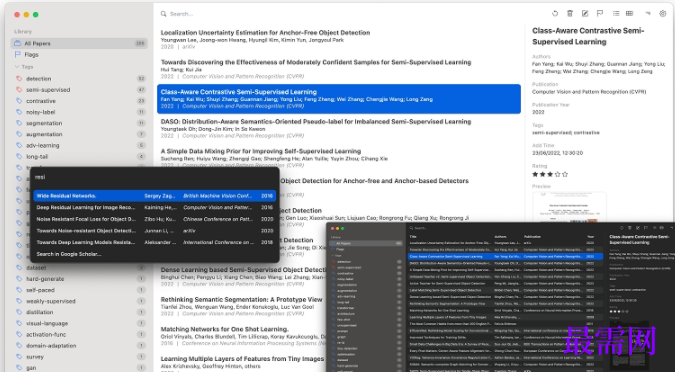This screenshot has width=675, height=372.
Task: Click 'All Papers' in the dark window sidebar
Action: pos(366,243)
